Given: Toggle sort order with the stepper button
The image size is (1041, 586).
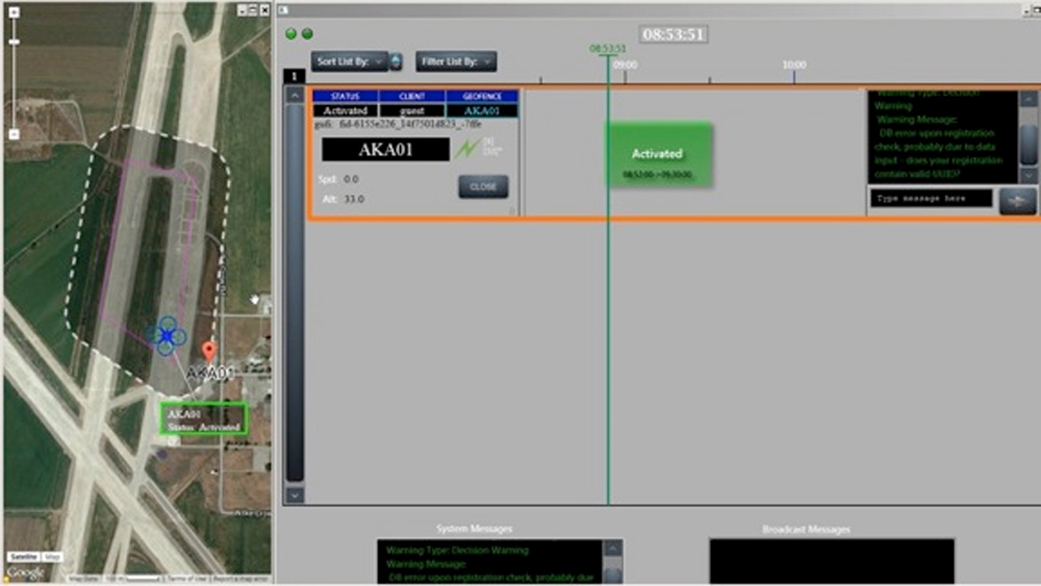Looking at the screenshot, I should point(396,61).
